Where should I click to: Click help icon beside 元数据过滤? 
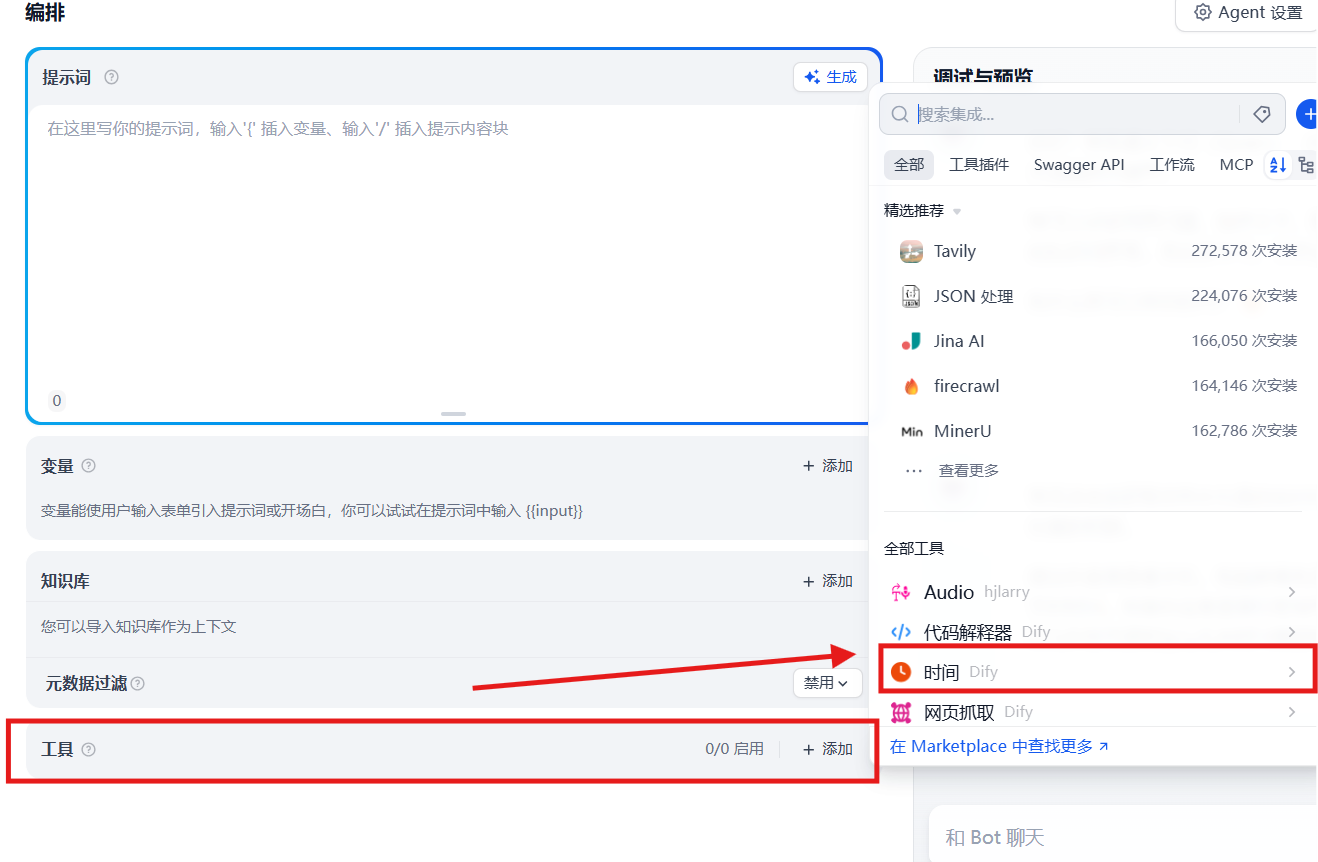coord(138,684)
